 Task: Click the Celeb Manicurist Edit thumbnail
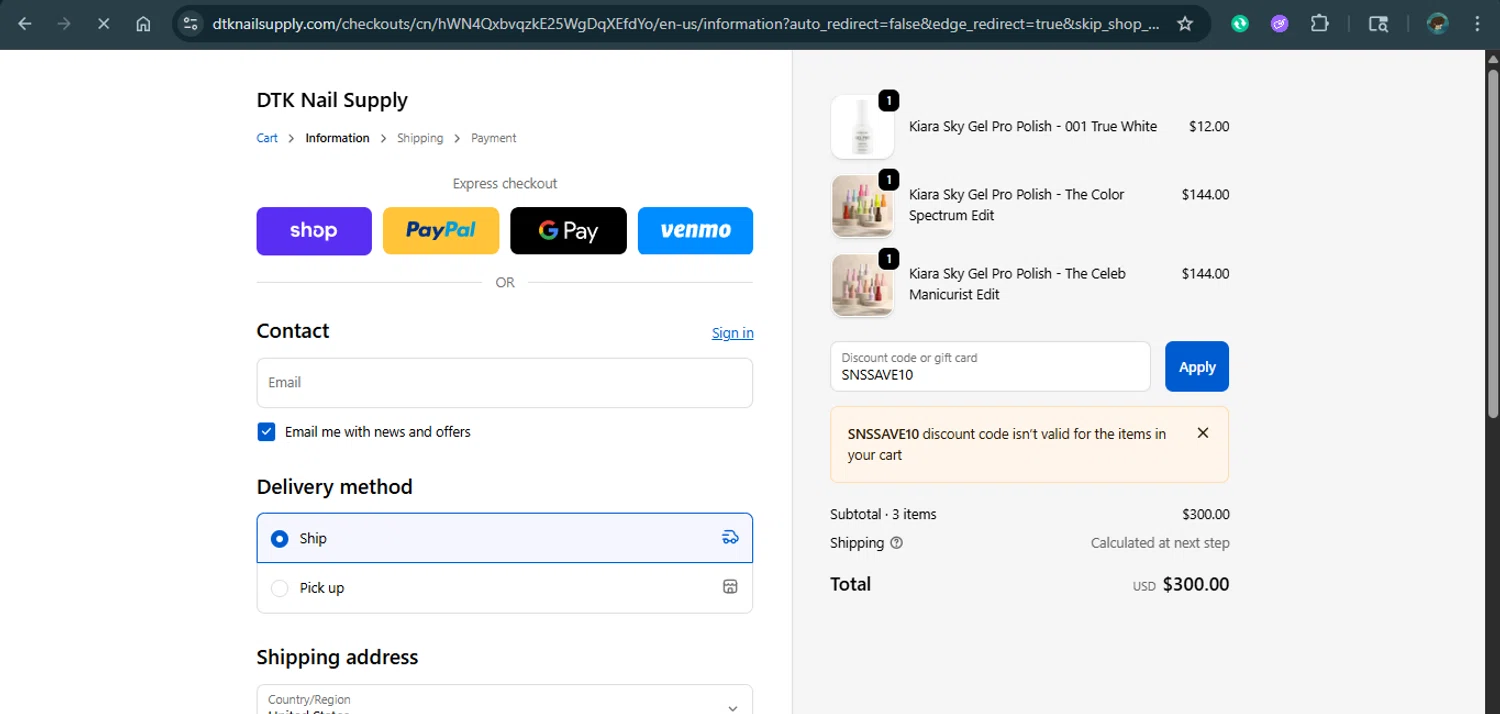click(x=862, y=285)
